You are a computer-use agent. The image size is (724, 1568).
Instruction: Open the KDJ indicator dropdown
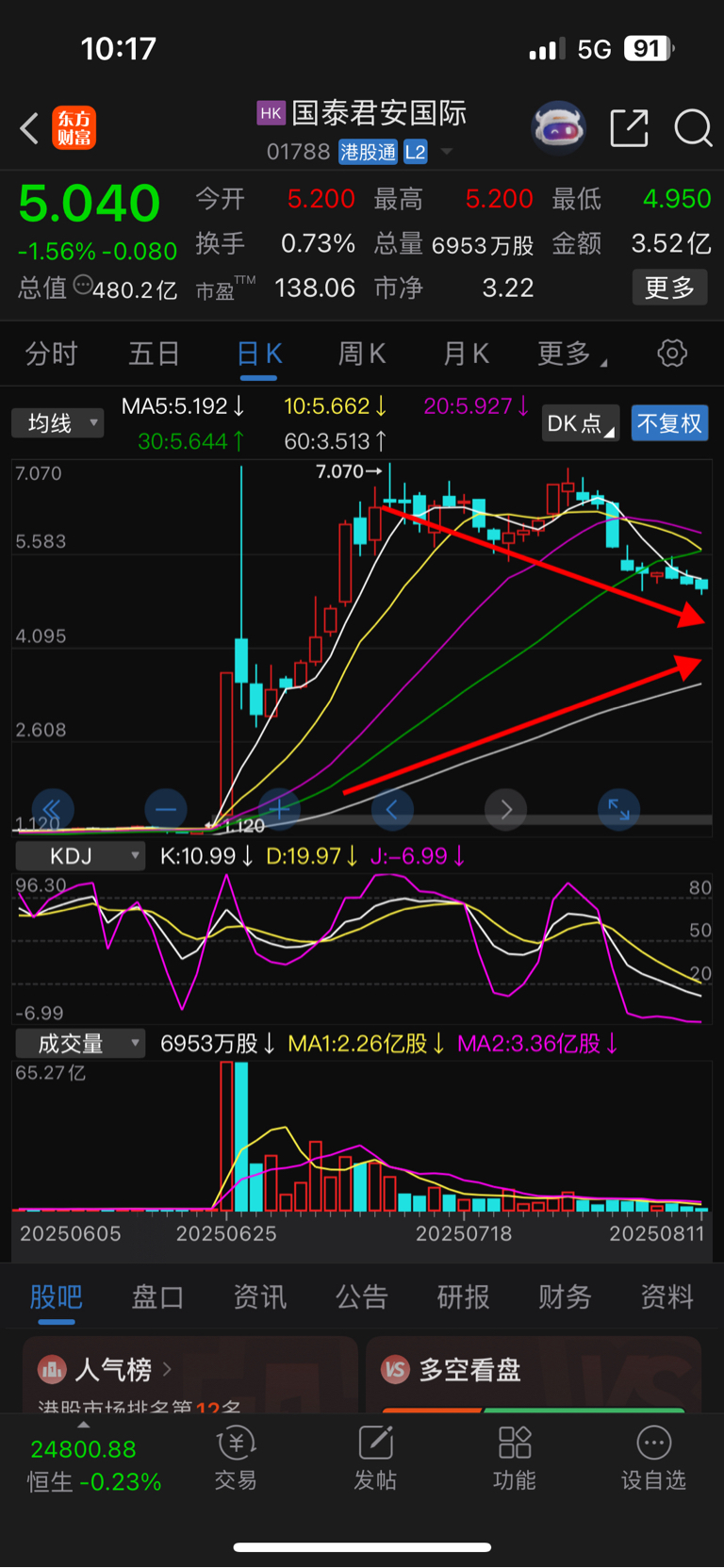[x=80, y=856]
